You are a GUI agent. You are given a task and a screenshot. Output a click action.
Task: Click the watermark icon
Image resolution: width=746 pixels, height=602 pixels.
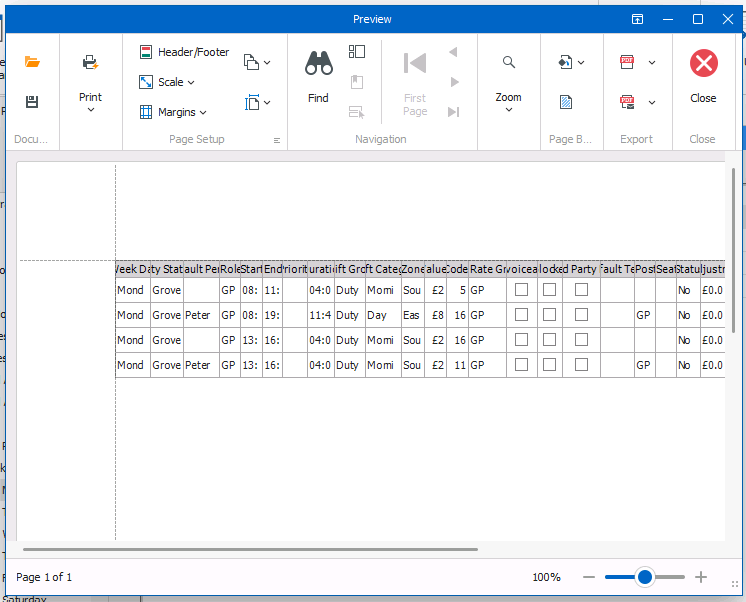(566, 102)
